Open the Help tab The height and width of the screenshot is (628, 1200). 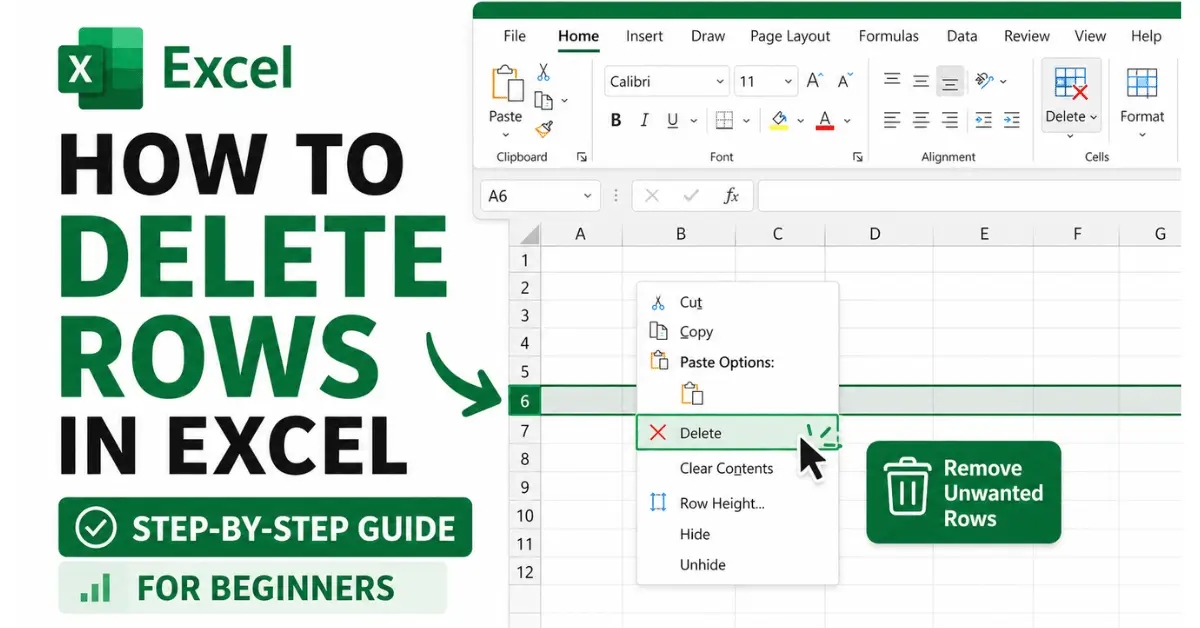[1146, 36]
